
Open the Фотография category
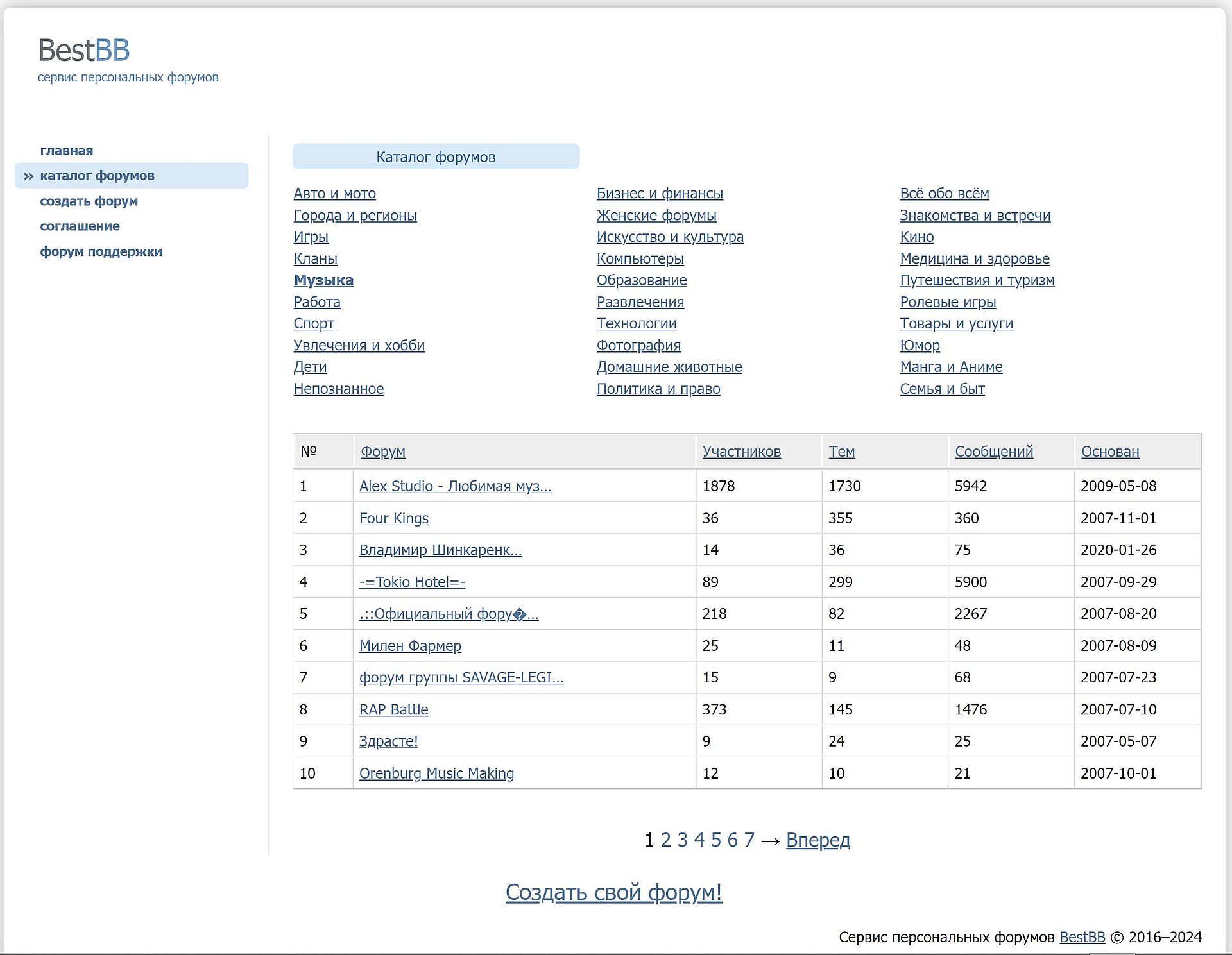pos(638,345)
